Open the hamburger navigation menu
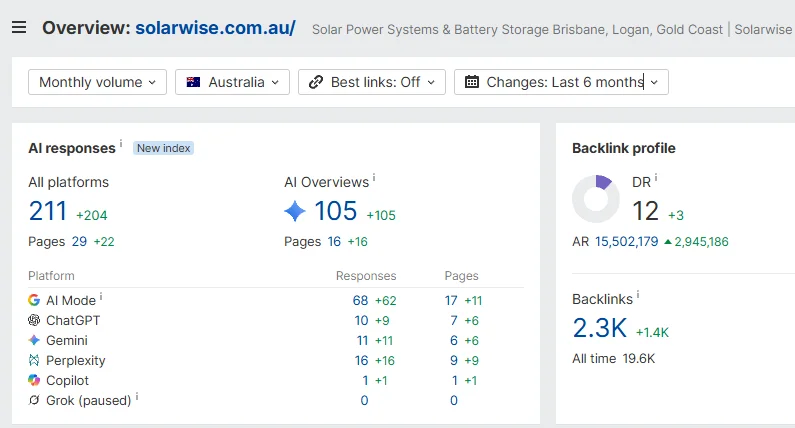 19,27
